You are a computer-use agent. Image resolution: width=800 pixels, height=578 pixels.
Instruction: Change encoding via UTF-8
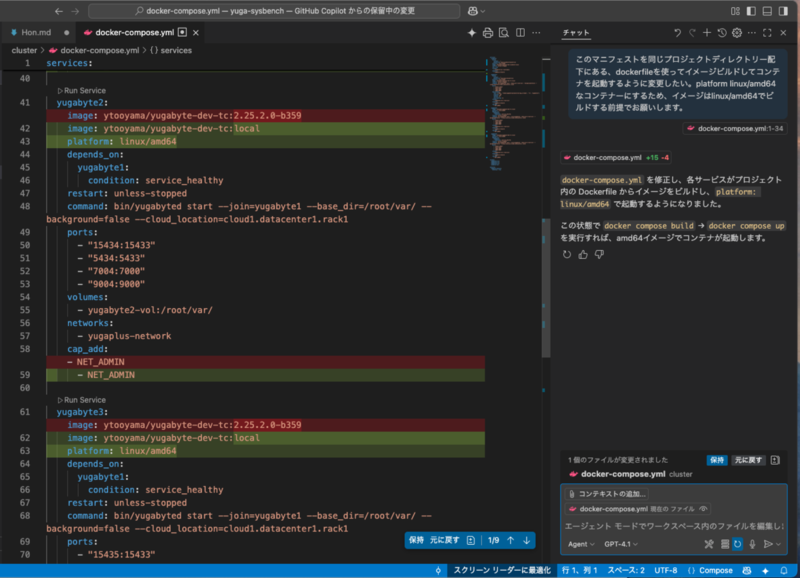pos(666,570)
